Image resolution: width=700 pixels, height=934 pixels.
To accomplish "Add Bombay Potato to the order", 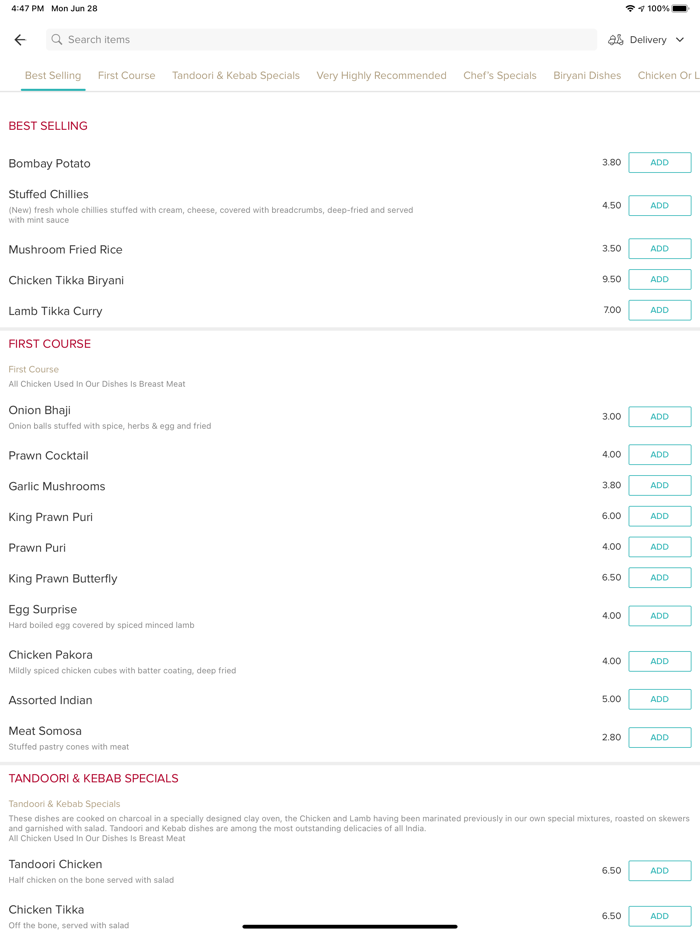I will pos(659,163).
